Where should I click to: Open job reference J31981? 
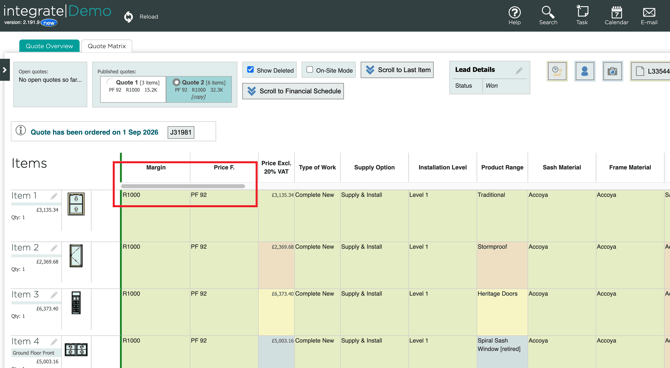181,132
